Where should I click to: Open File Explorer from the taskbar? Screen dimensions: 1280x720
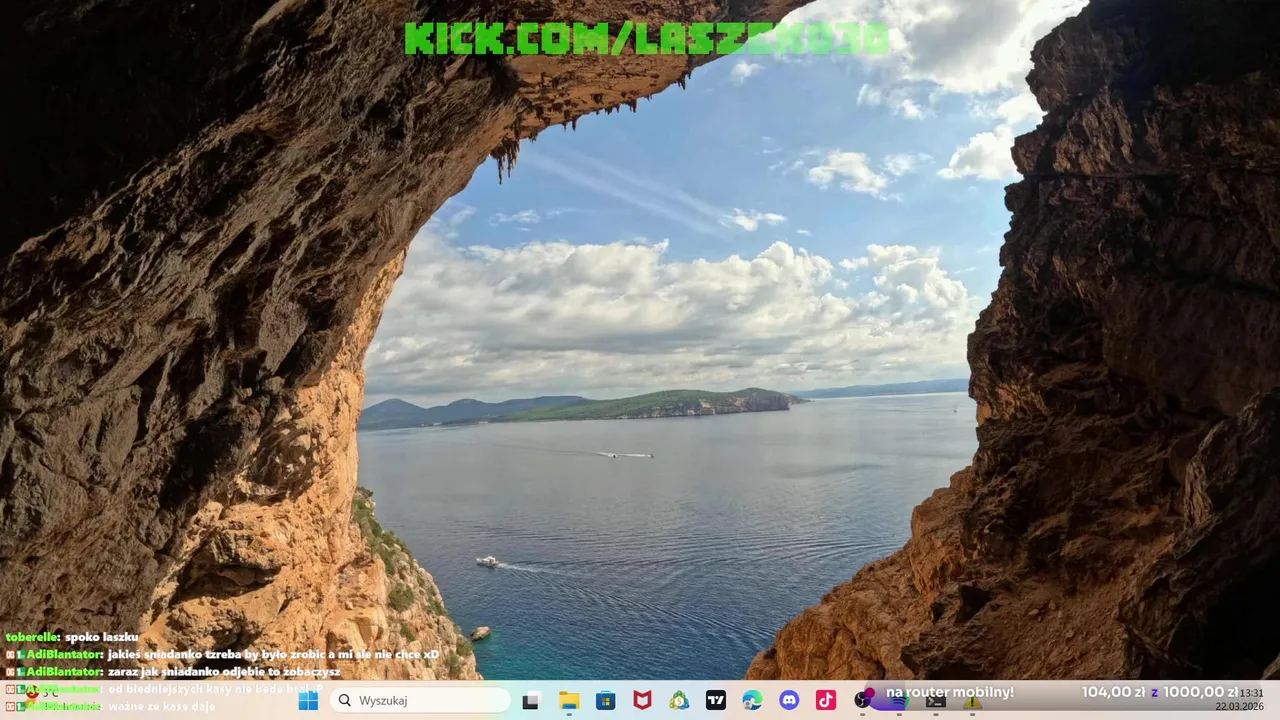tap(569, 701)
